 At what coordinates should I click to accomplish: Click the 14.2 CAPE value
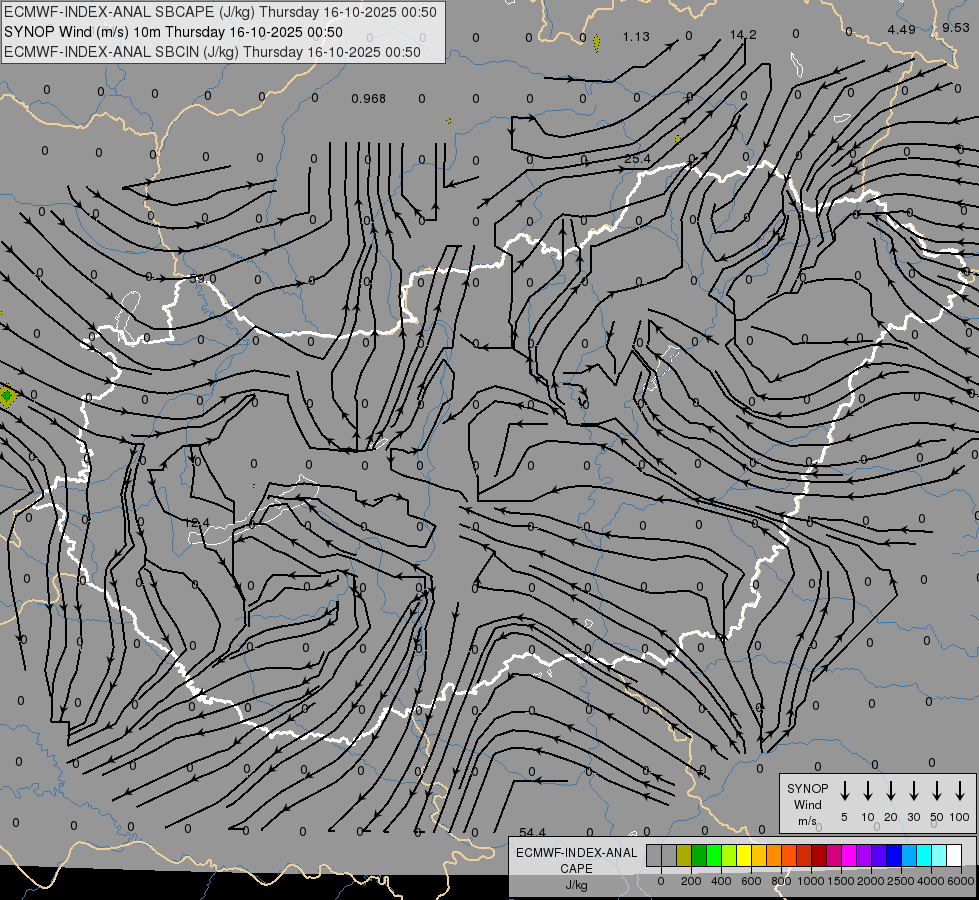pyautogui.click(x=743, y=34)
